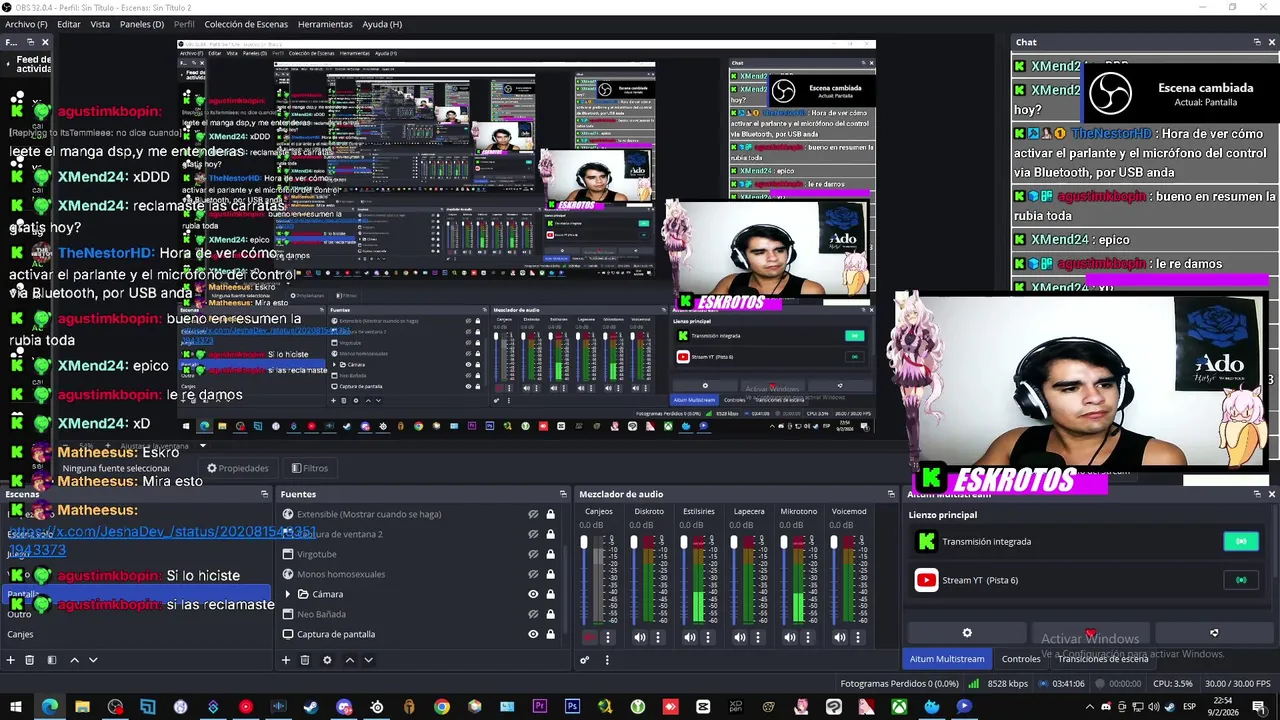
Task: Mute the Diskroto audio channel
Action: pos(640,637)
